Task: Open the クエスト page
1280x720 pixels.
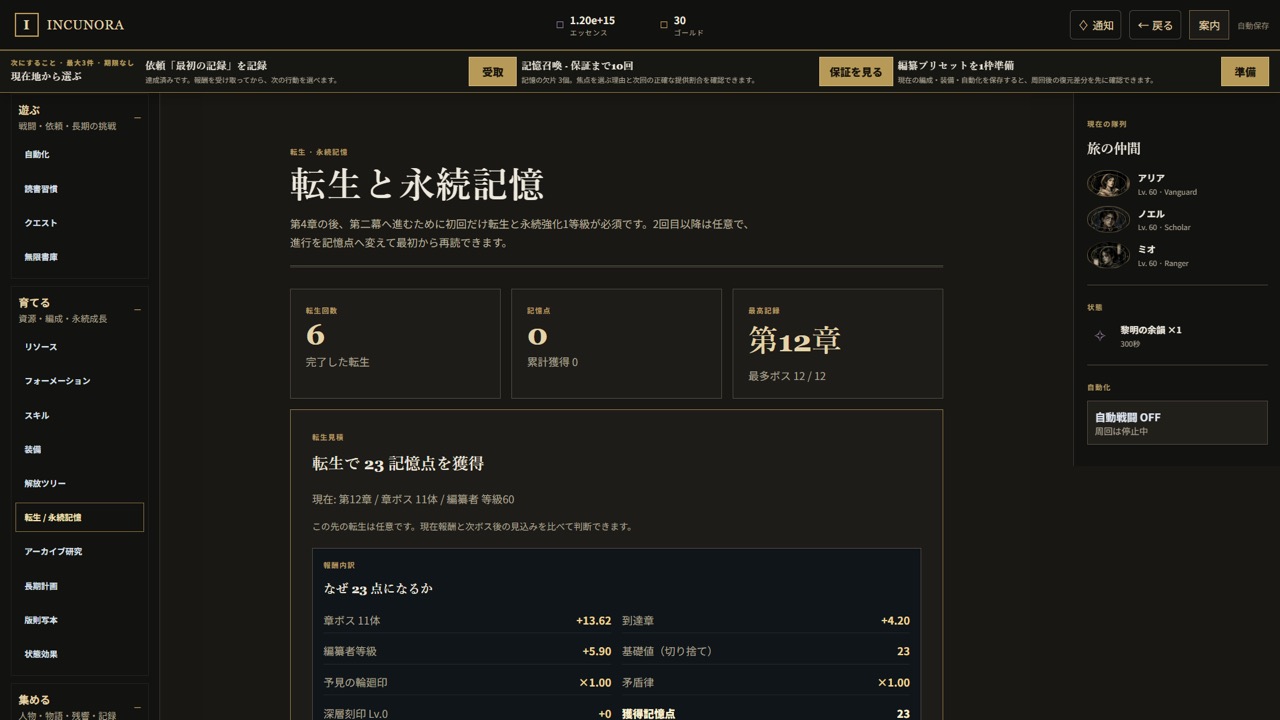Action: click(80, 223)
